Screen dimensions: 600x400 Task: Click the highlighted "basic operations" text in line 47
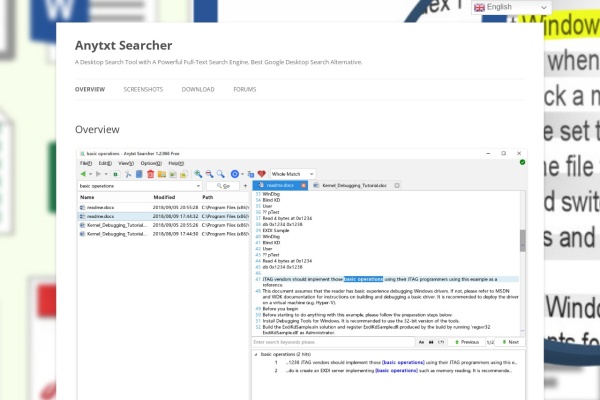(363, 279)
